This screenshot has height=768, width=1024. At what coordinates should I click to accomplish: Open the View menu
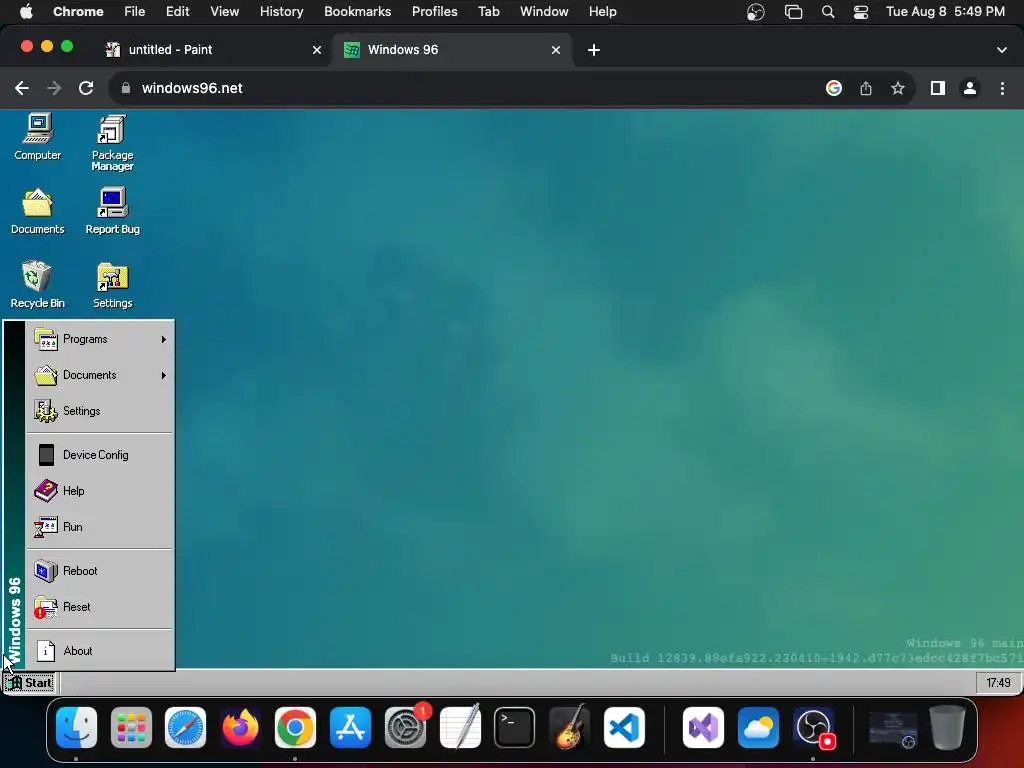[225, 12]
